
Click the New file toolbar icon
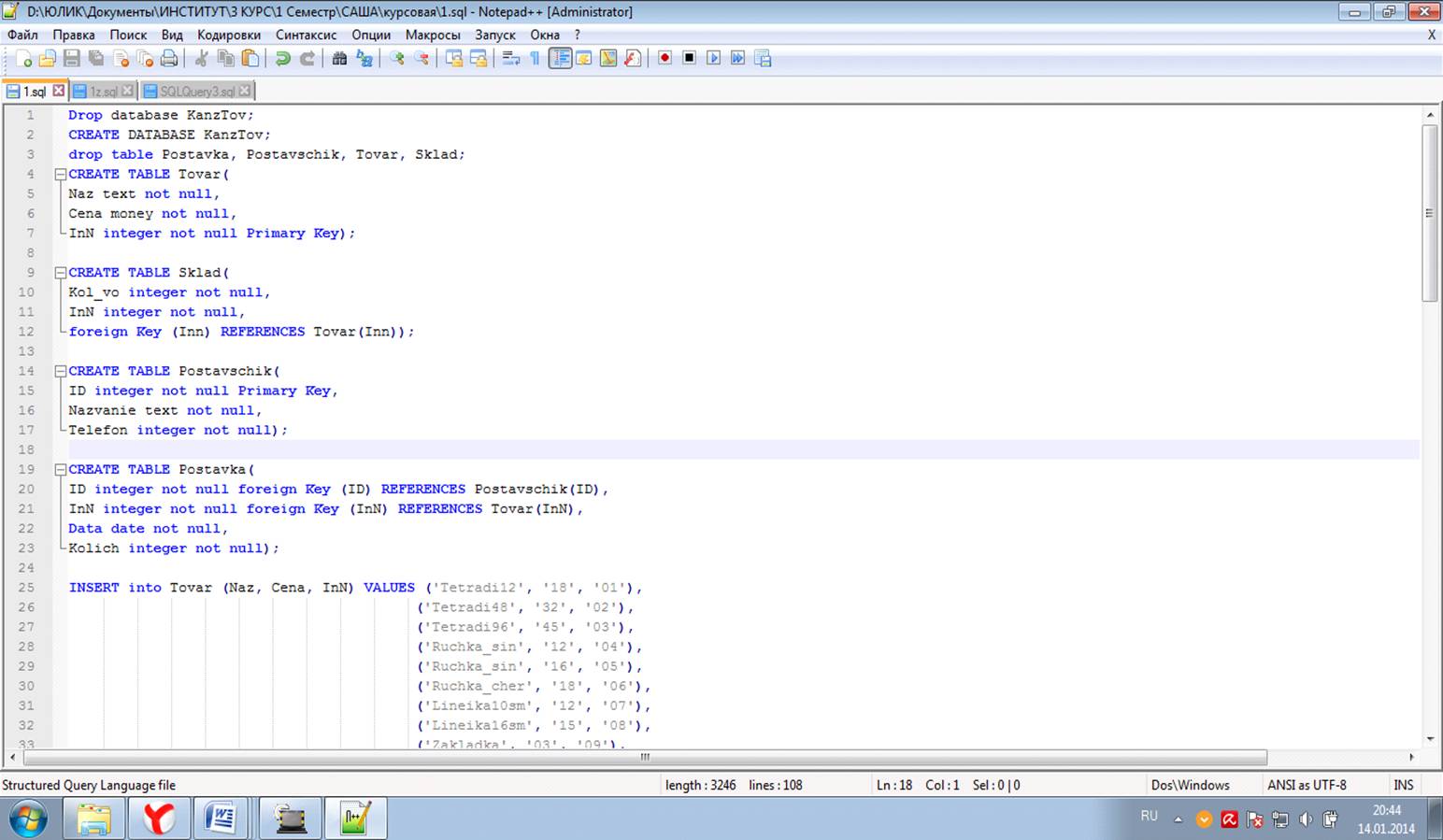23,59
